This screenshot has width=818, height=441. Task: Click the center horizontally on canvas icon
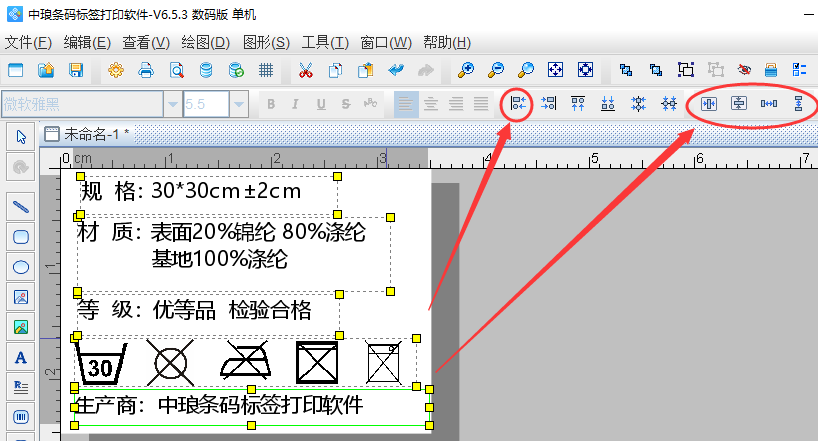[x=709, y=103]
